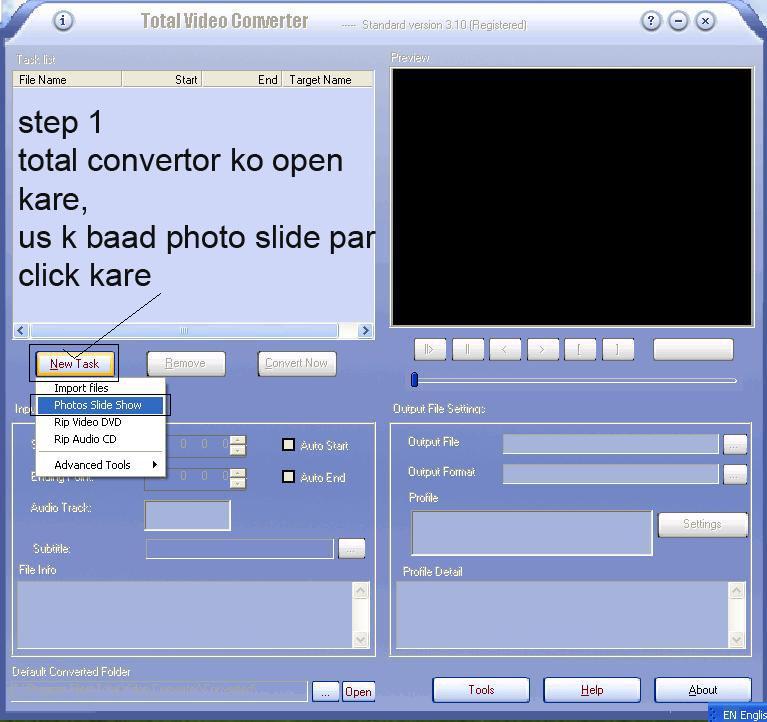Open the Audio Track selection box
This screenshot has width=767, height=722.
187,515
